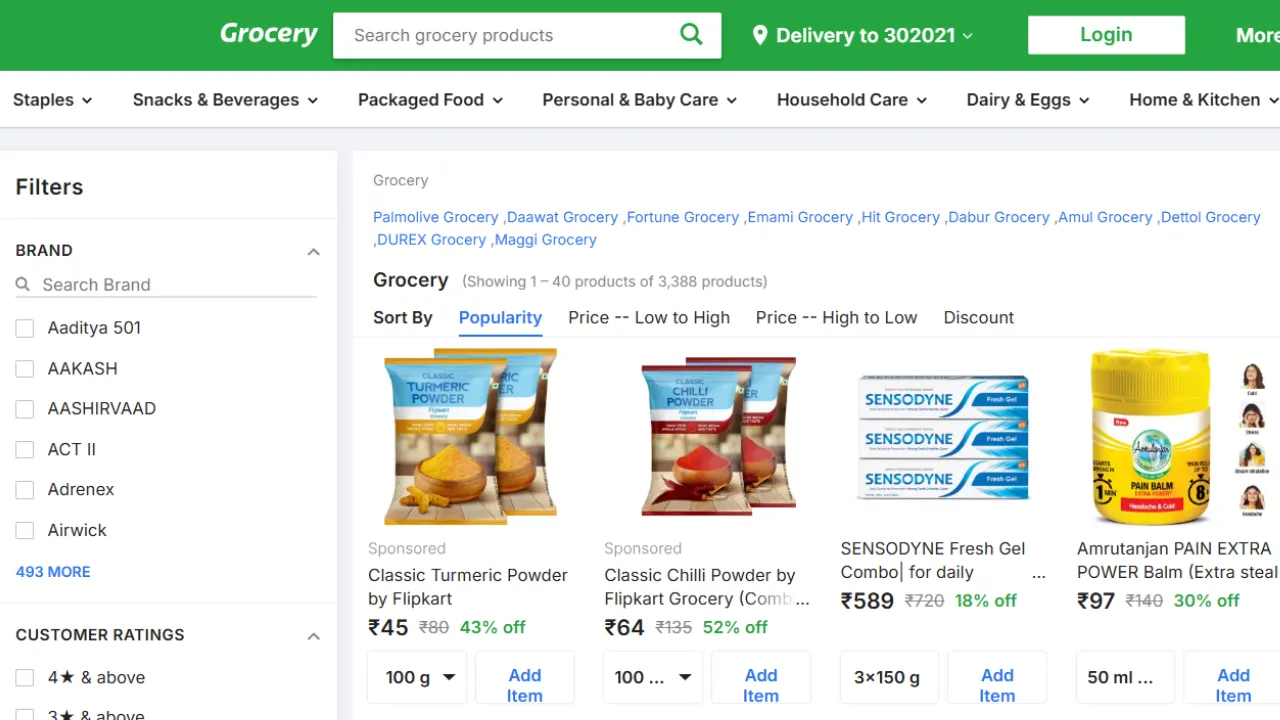Click the search magnifier icon
Viewport: 1280px width, 720px height.
[x=691, y=34]
